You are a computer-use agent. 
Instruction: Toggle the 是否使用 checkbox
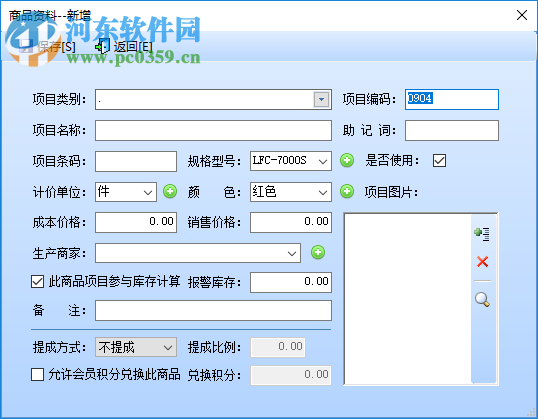pyautogui.click(x=439, y=160)
